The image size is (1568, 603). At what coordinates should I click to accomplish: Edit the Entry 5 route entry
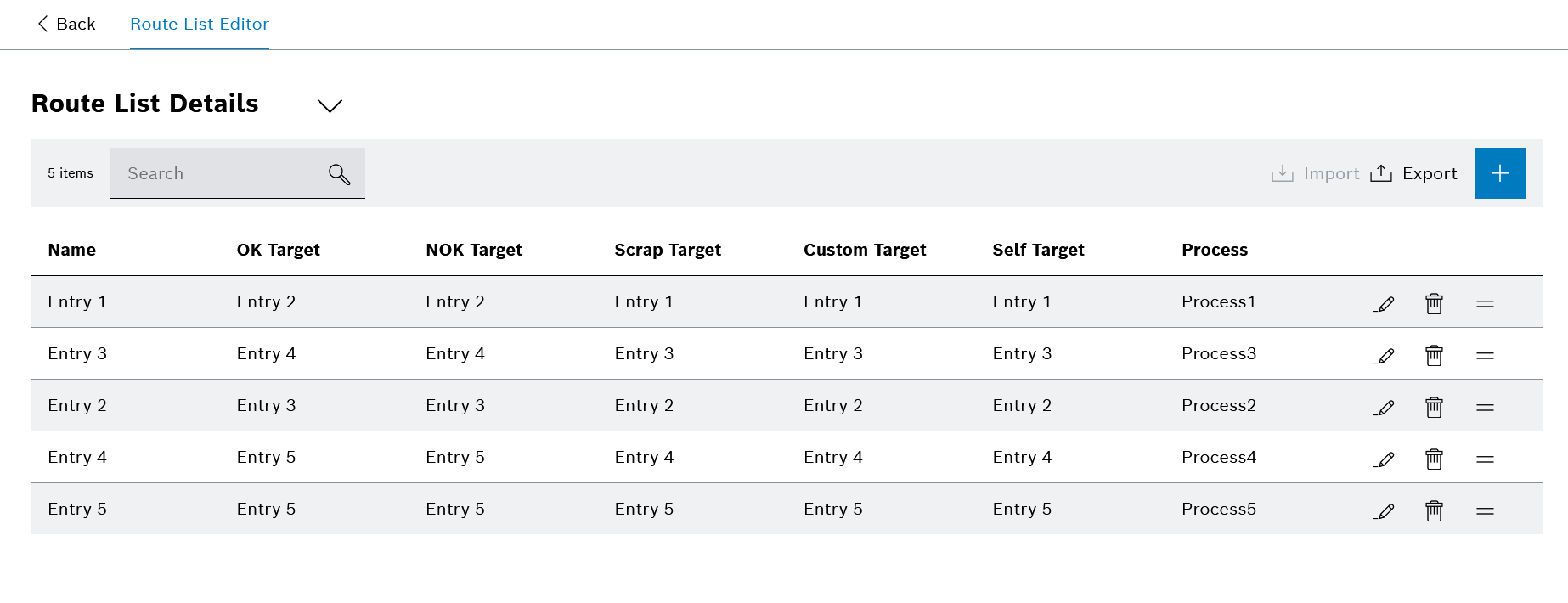[1384, 510]
